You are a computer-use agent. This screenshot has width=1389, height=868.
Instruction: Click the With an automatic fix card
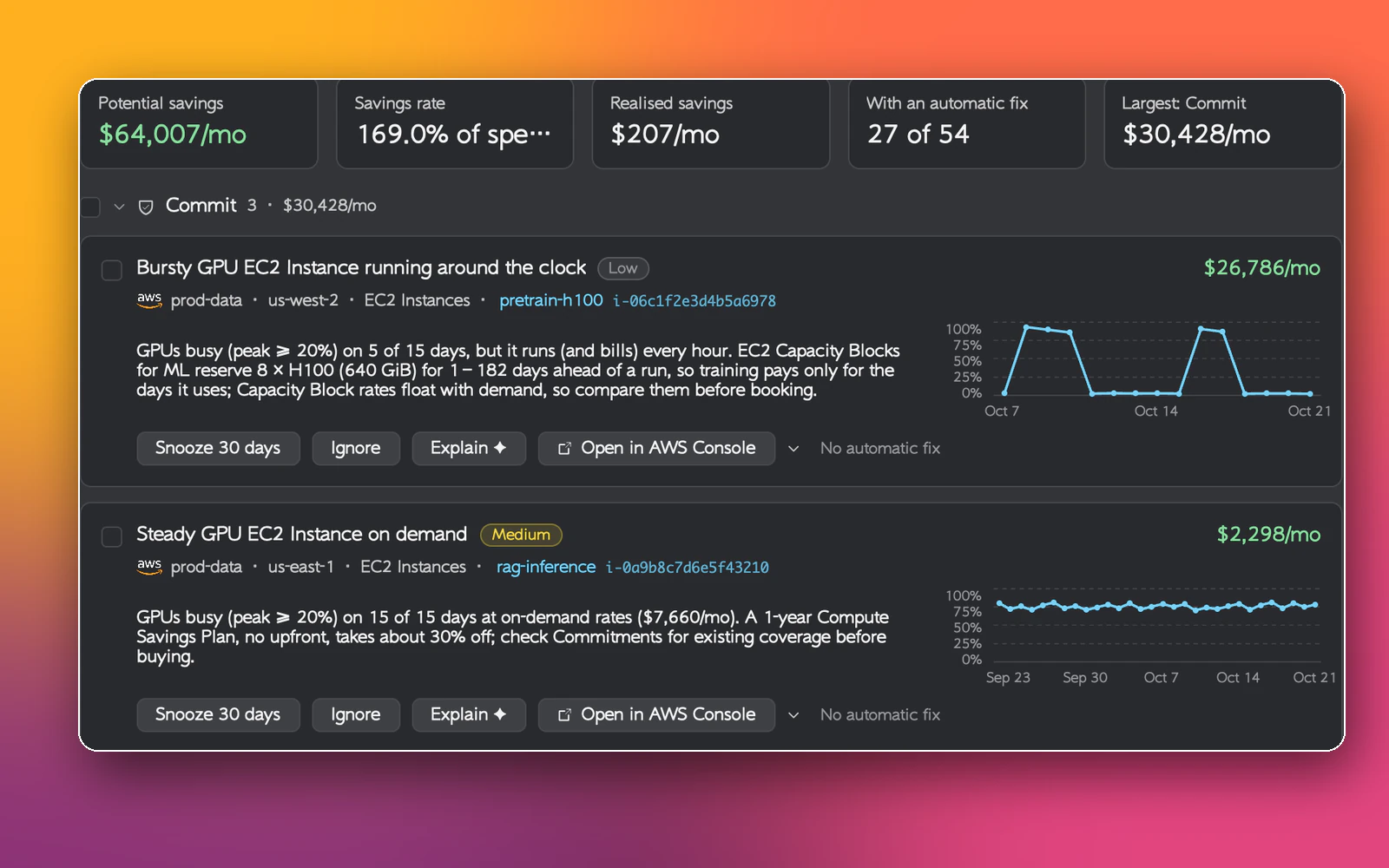[x=967, y=124]
